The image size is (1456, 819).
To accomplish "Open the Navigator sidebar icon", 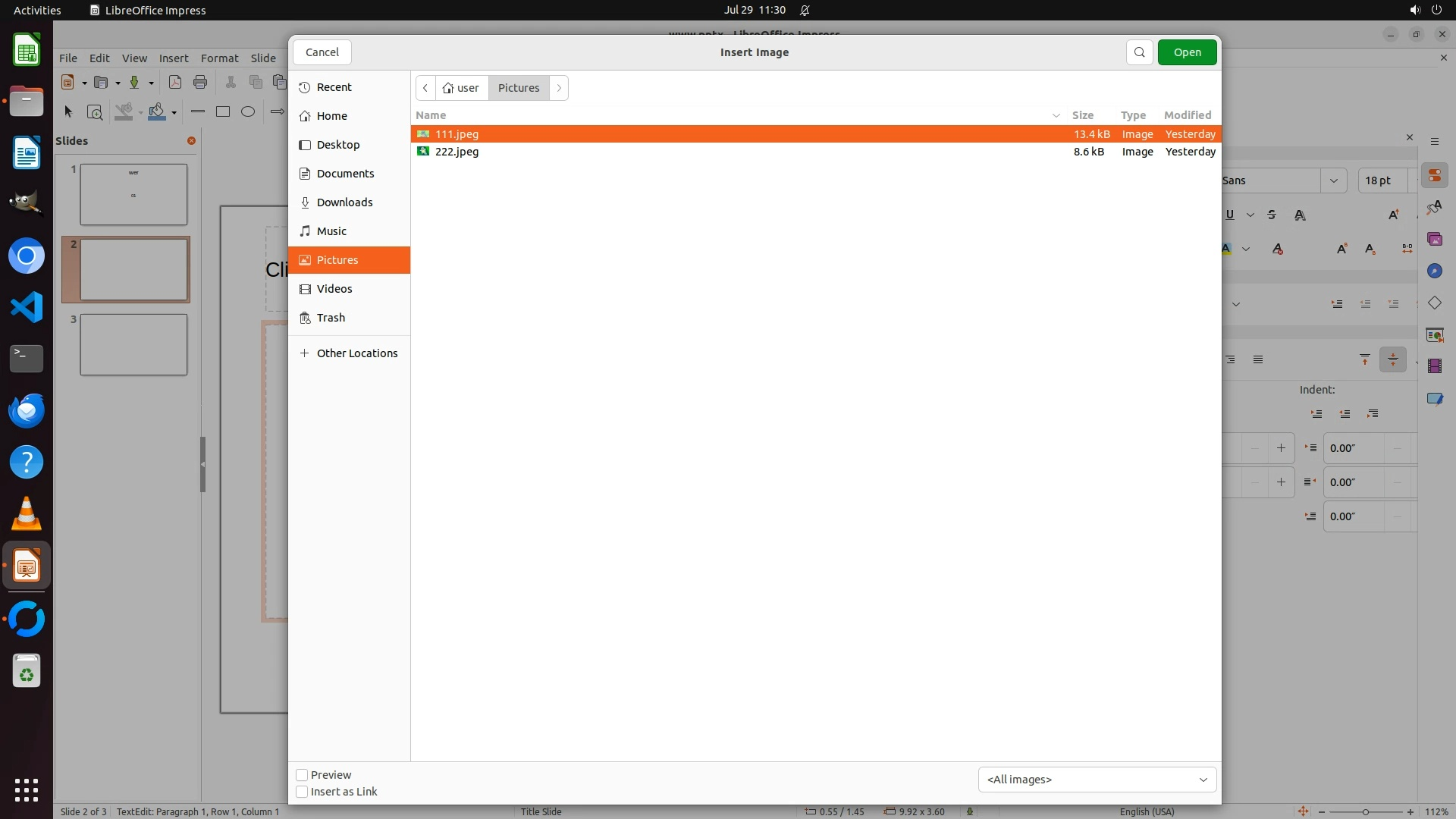I will pos(1434,271).
